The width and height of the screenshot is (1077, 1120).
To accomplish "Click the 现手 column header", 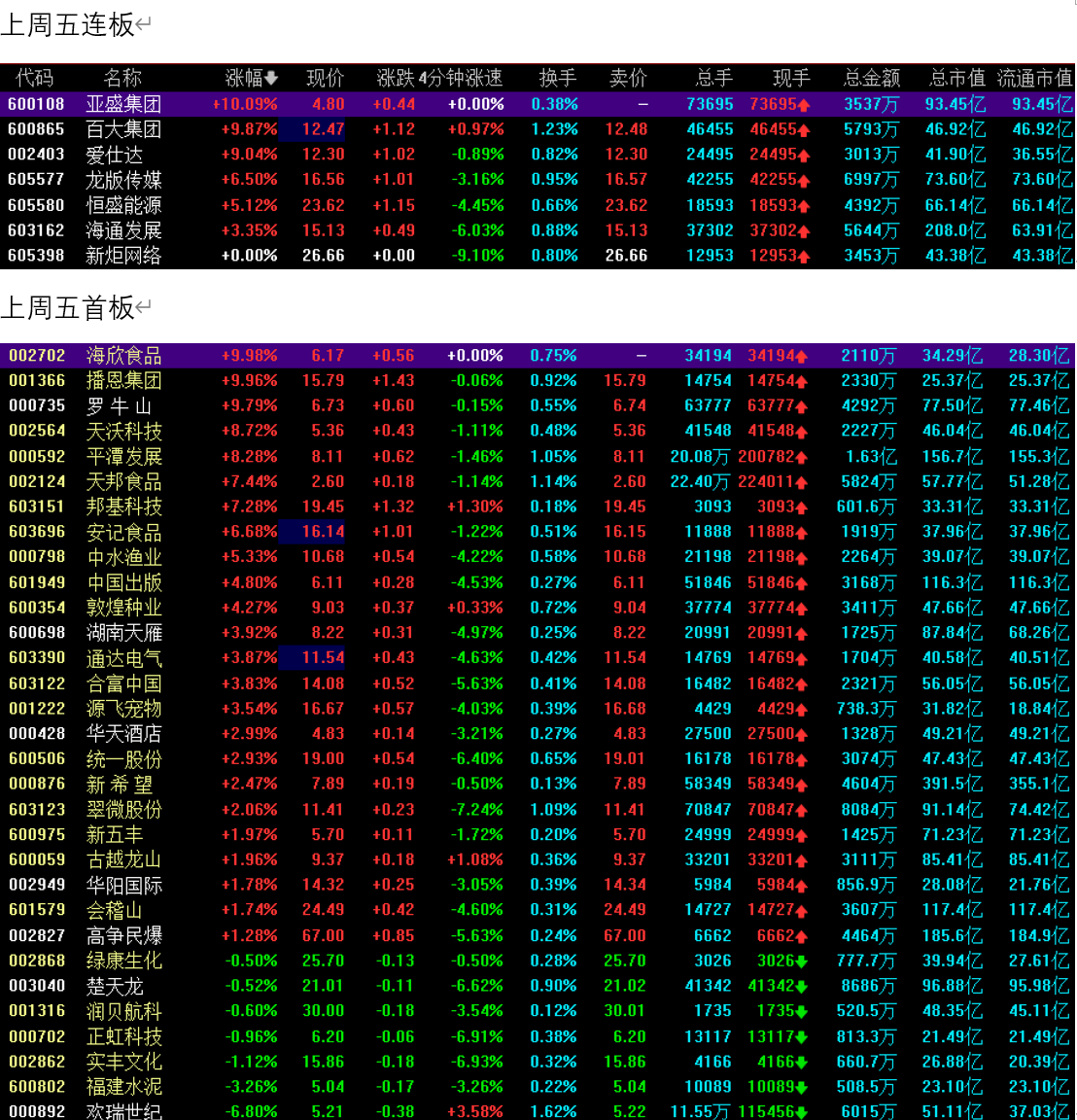I will click(791, 78).
